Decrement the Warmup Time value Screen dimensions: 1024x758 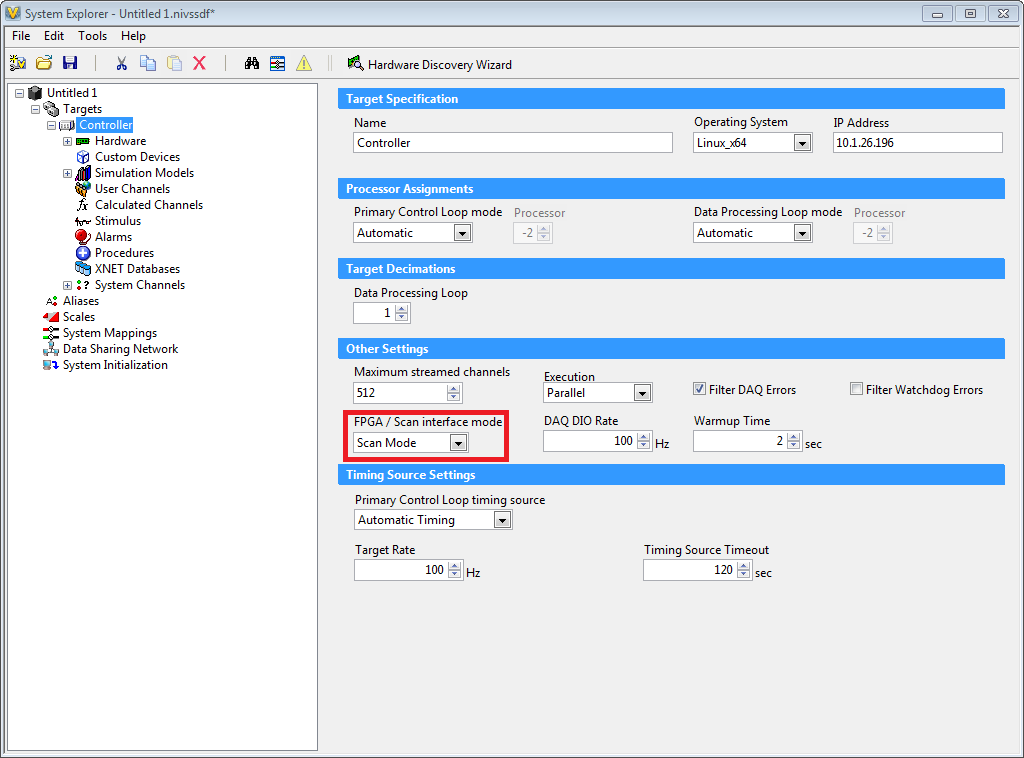click(793, 446)
